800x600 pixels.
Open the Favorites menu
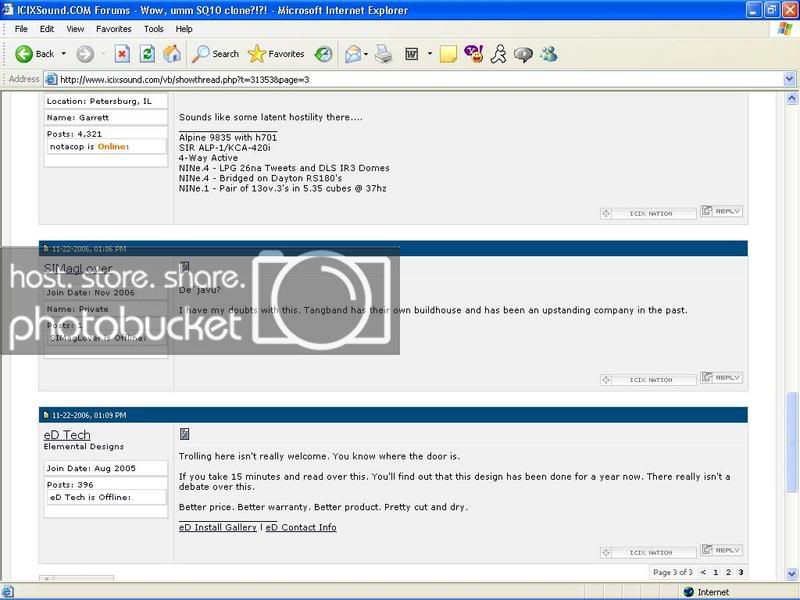tap(114, 29)
